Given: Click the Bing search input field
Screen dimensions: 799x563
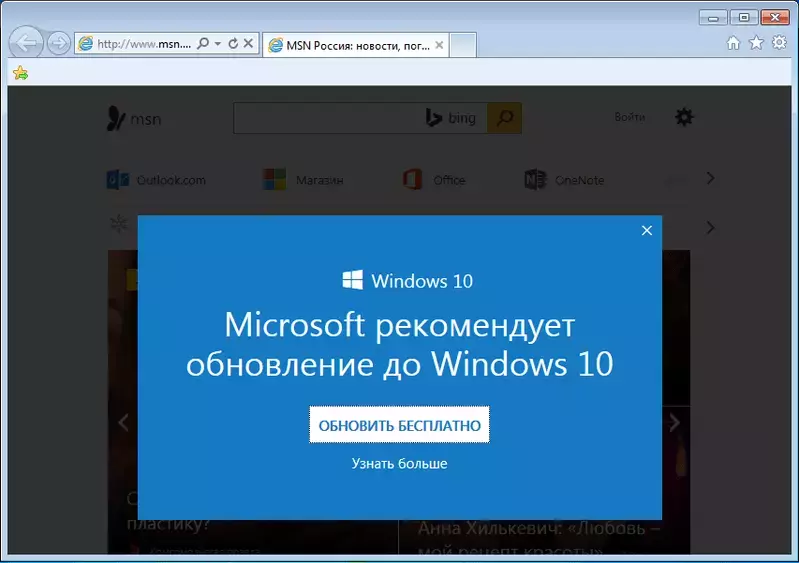Looking at the screenshot, I should point(360,118).
